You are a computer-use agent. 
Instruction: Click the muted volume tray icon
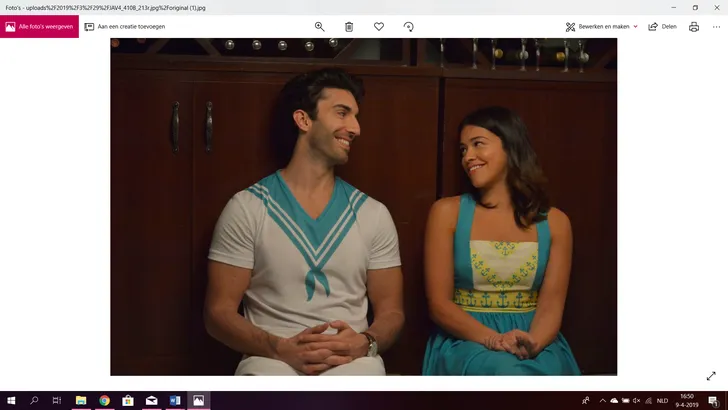(637, 400)
